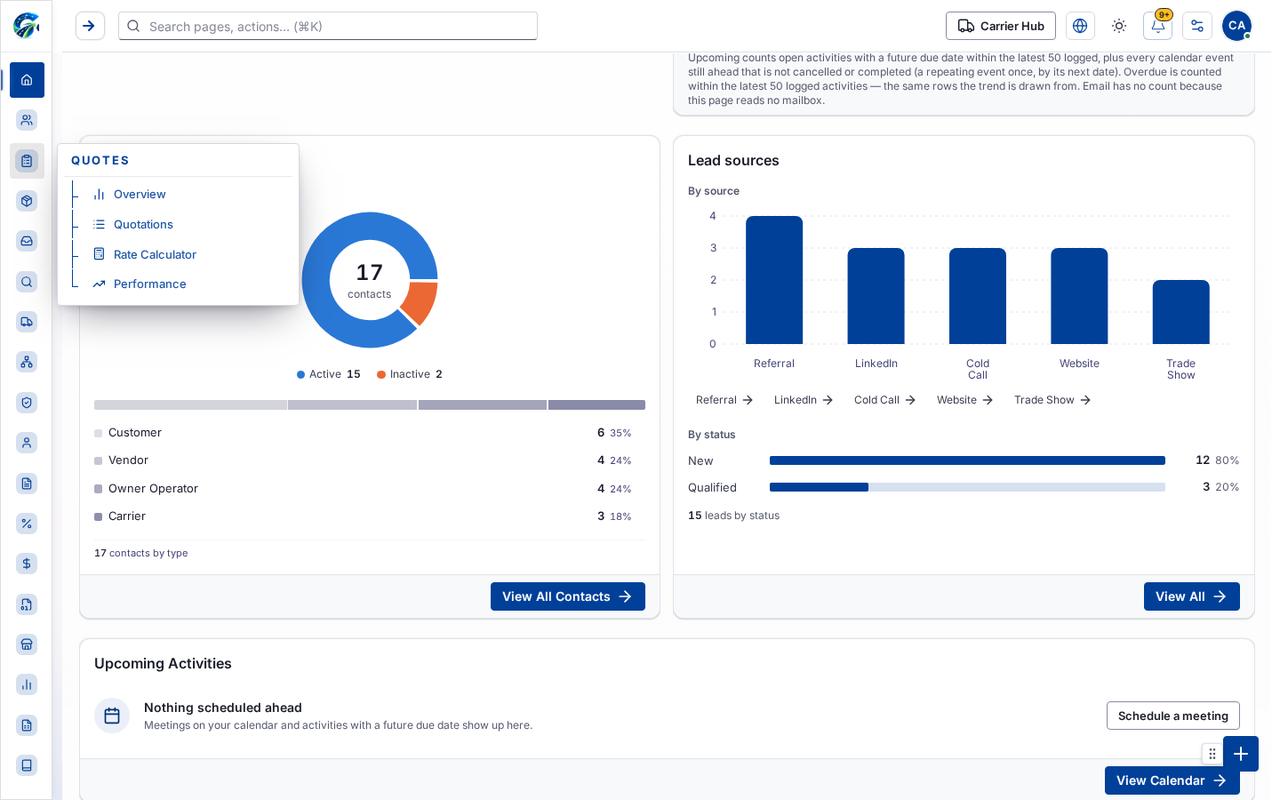
Task: Open the globe language selector
Action: [x=1080, y=26]
